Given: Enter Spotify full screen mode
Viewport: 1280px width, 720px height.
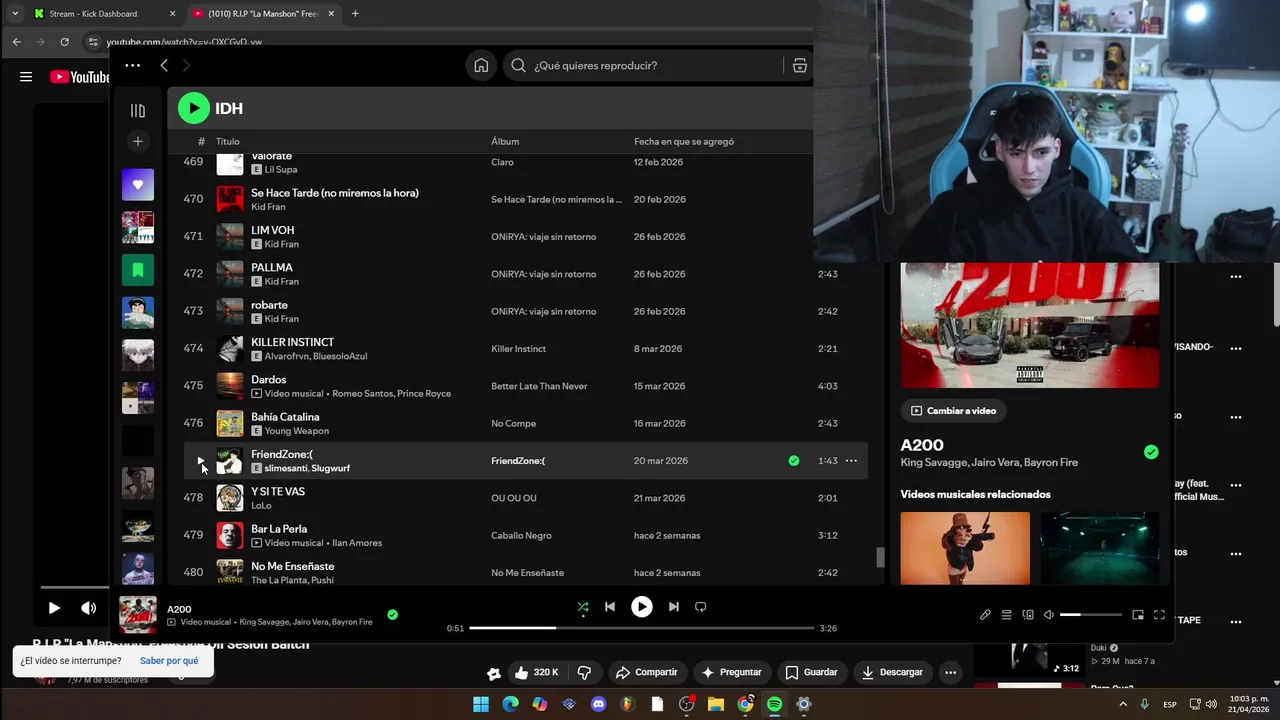Looking at the screenshot, I should (x=1159, y=615).
